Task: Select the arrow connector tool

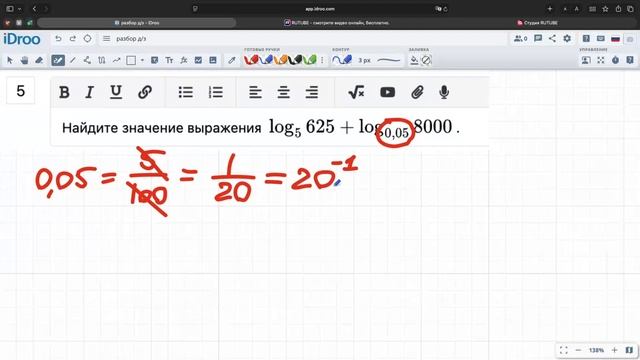Action: (x=116, y=60)
